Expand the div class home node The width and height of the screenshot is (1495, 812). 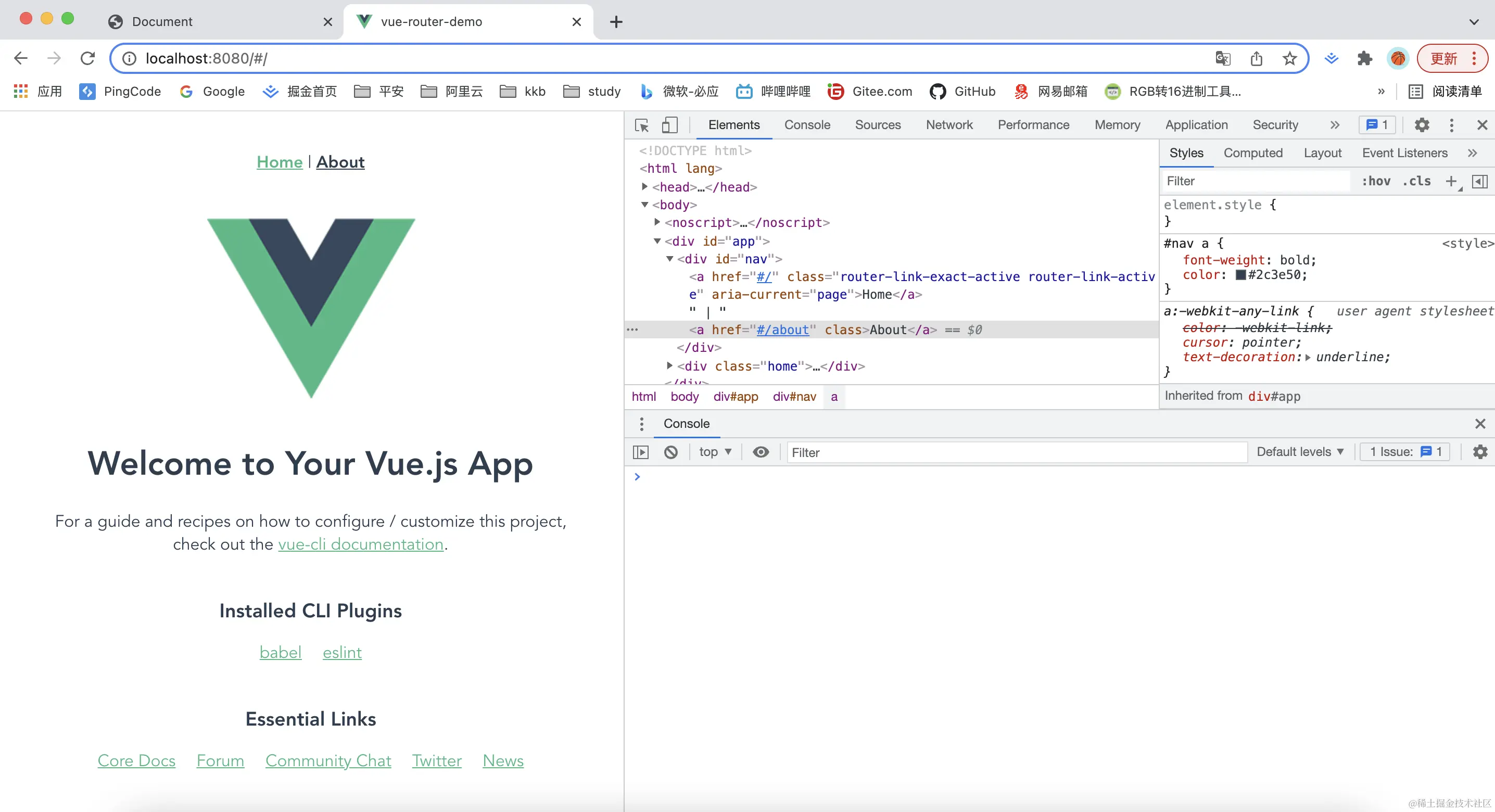(x=670, y=366)
